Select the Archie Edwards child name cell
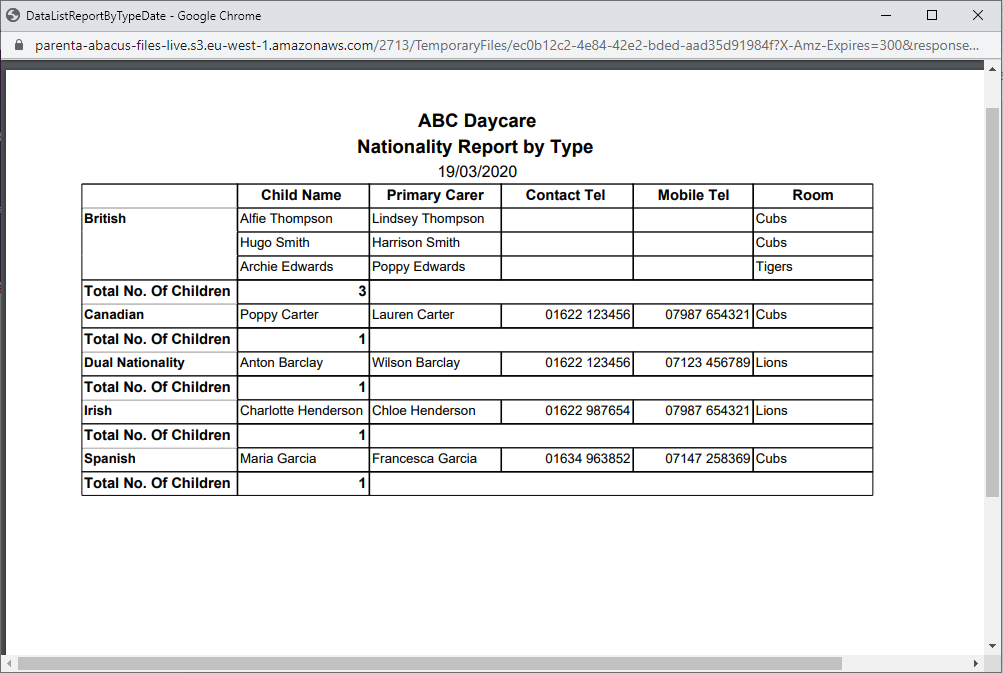 click(x=303, y=267)
